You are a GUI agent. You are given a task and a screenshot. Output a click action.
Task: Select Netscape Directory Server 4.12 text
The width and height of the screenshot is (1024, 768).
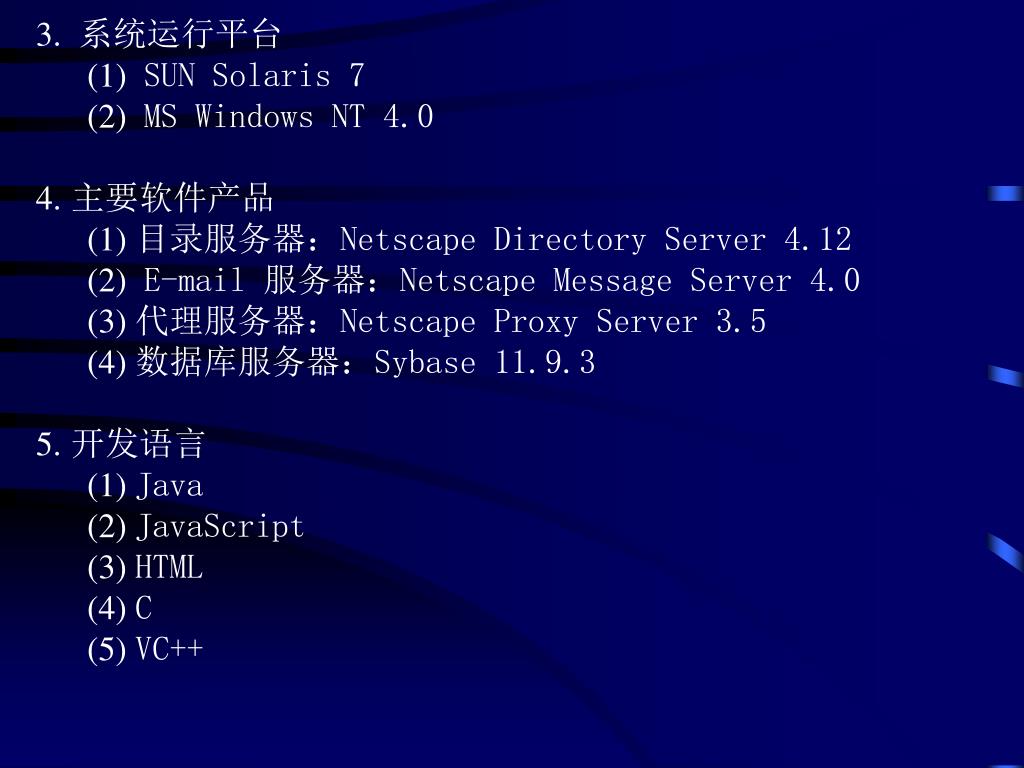(x=596, y=240)
